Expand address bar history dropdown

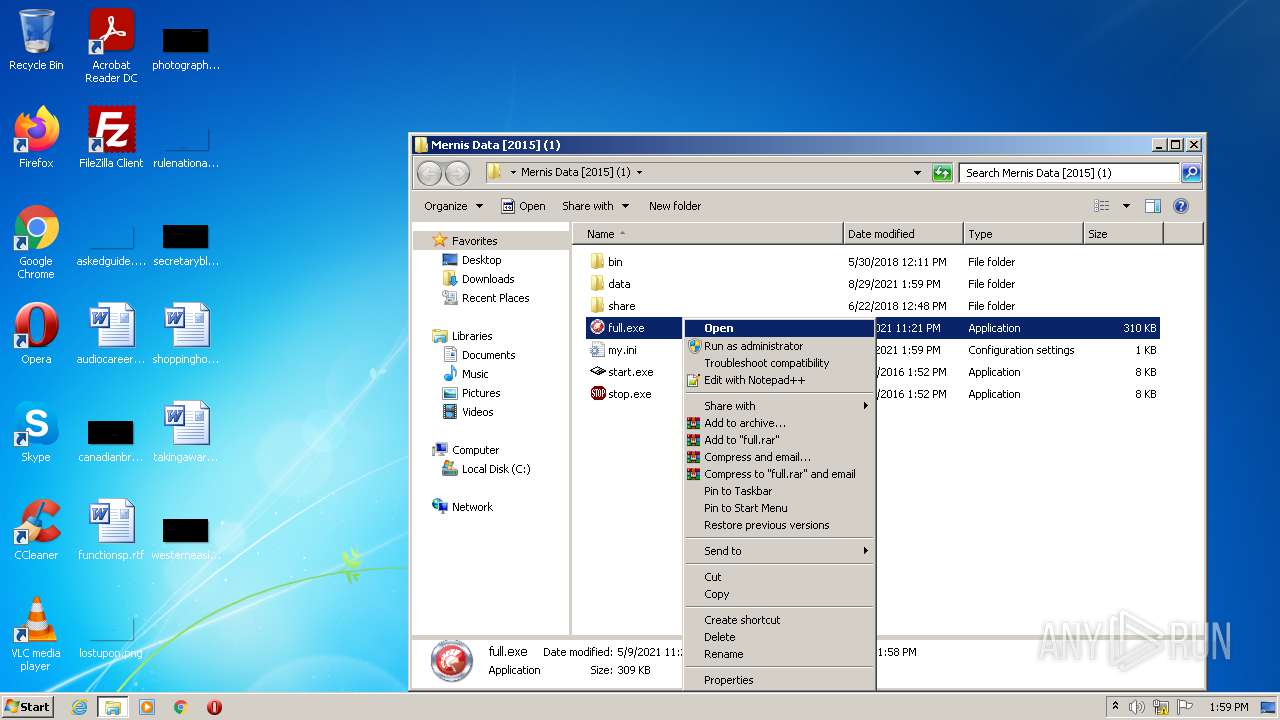click(x=917, y=173)
